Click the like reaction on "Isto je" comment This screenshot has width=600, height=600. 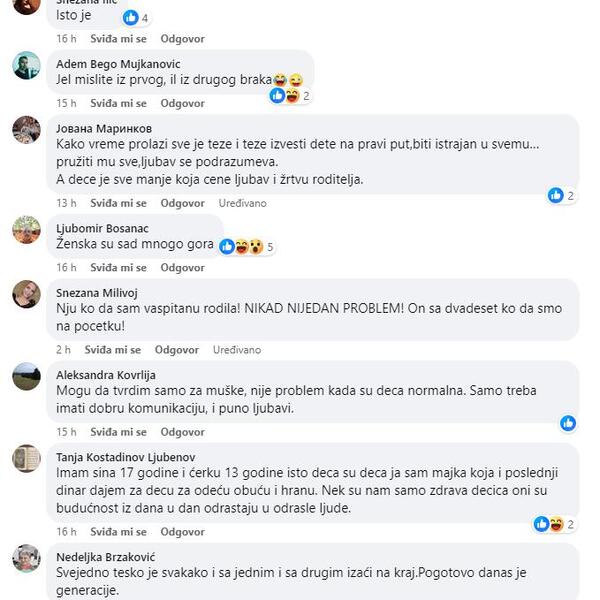[x=130, y=18]
